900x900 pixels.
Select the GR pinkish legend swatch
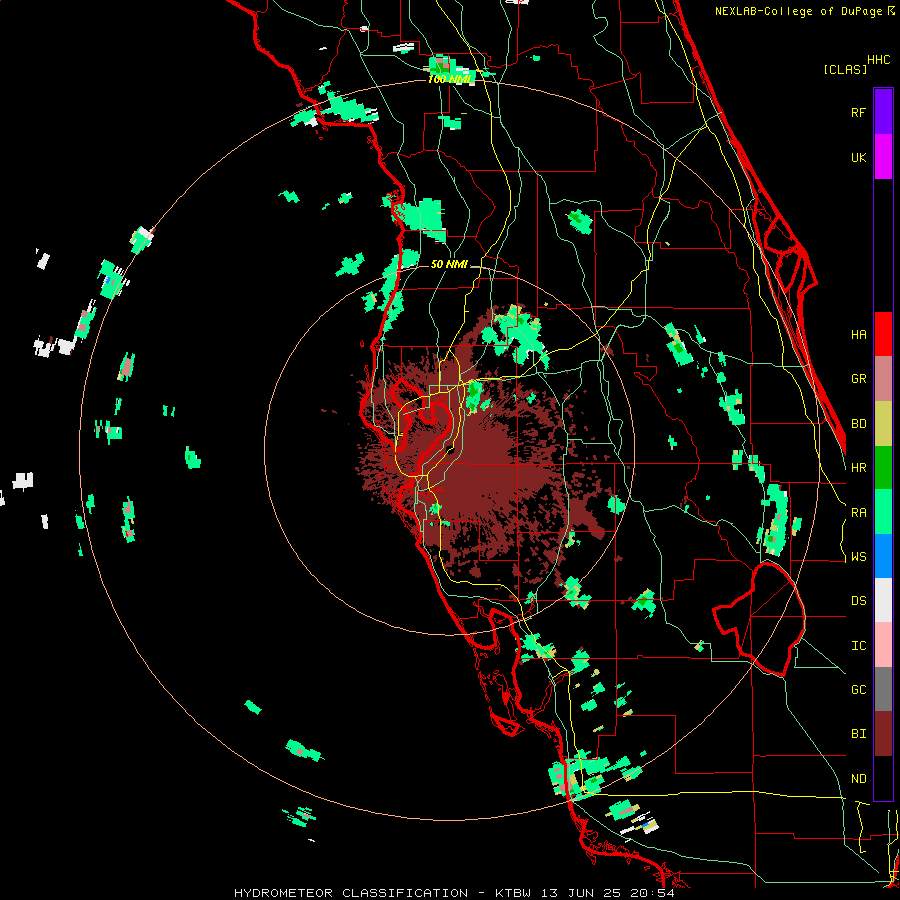883,379
